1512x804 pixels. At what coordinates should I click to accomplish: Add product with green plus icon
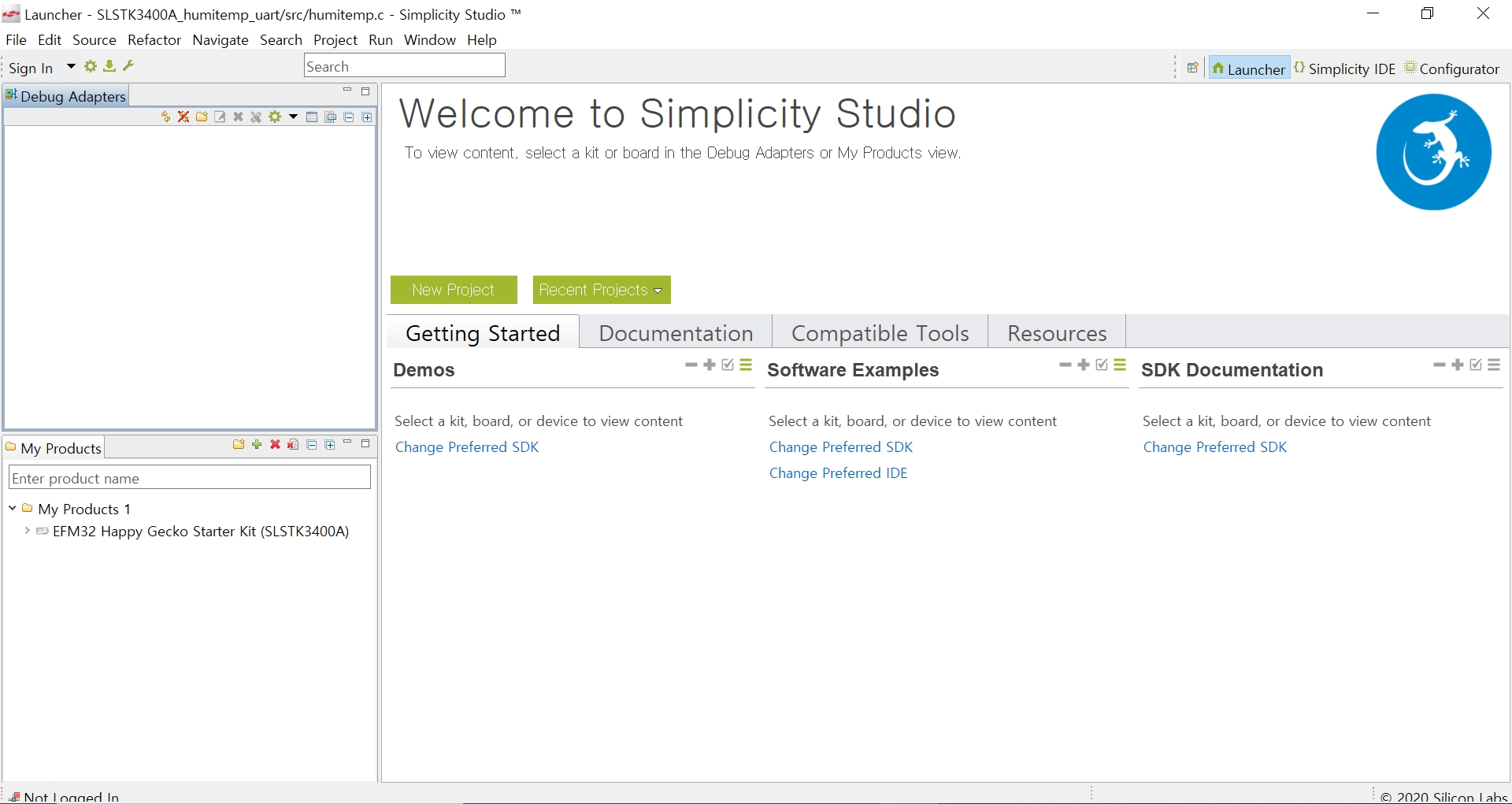click(257, 444)
